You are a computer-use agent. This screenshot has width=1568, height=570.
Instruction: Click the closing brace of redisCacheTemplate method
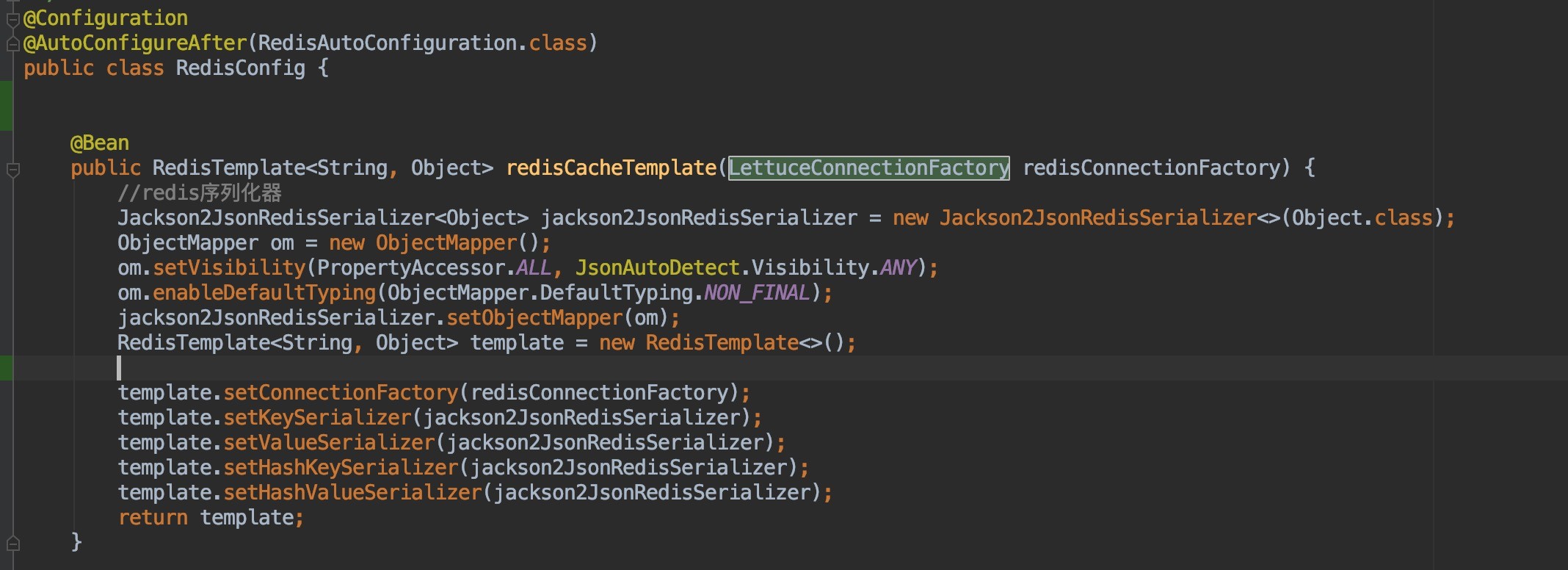[76, 543]
